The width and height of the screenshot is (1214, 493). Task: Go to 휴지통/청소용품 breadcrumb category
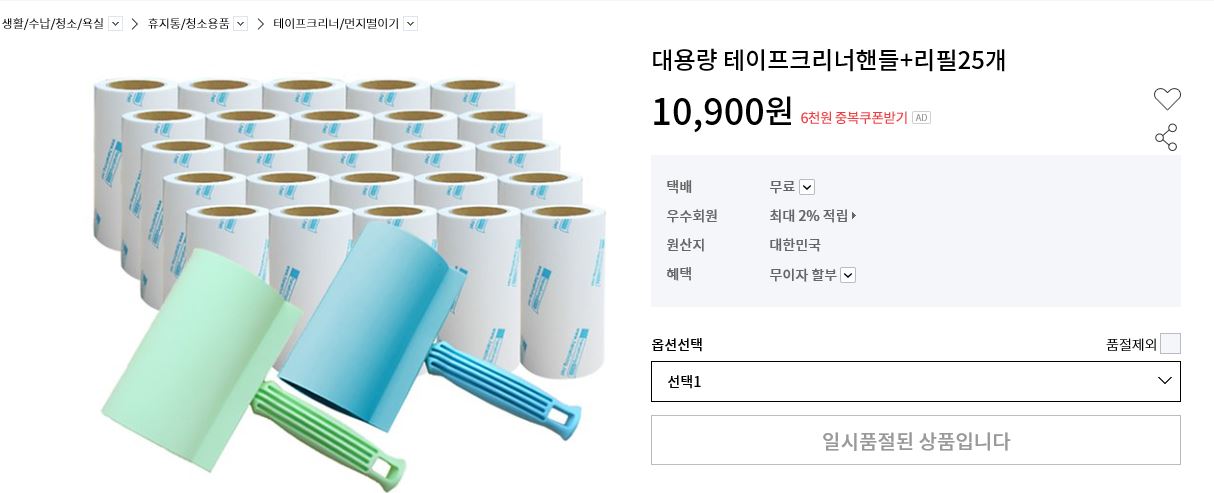tap(189, 23)
